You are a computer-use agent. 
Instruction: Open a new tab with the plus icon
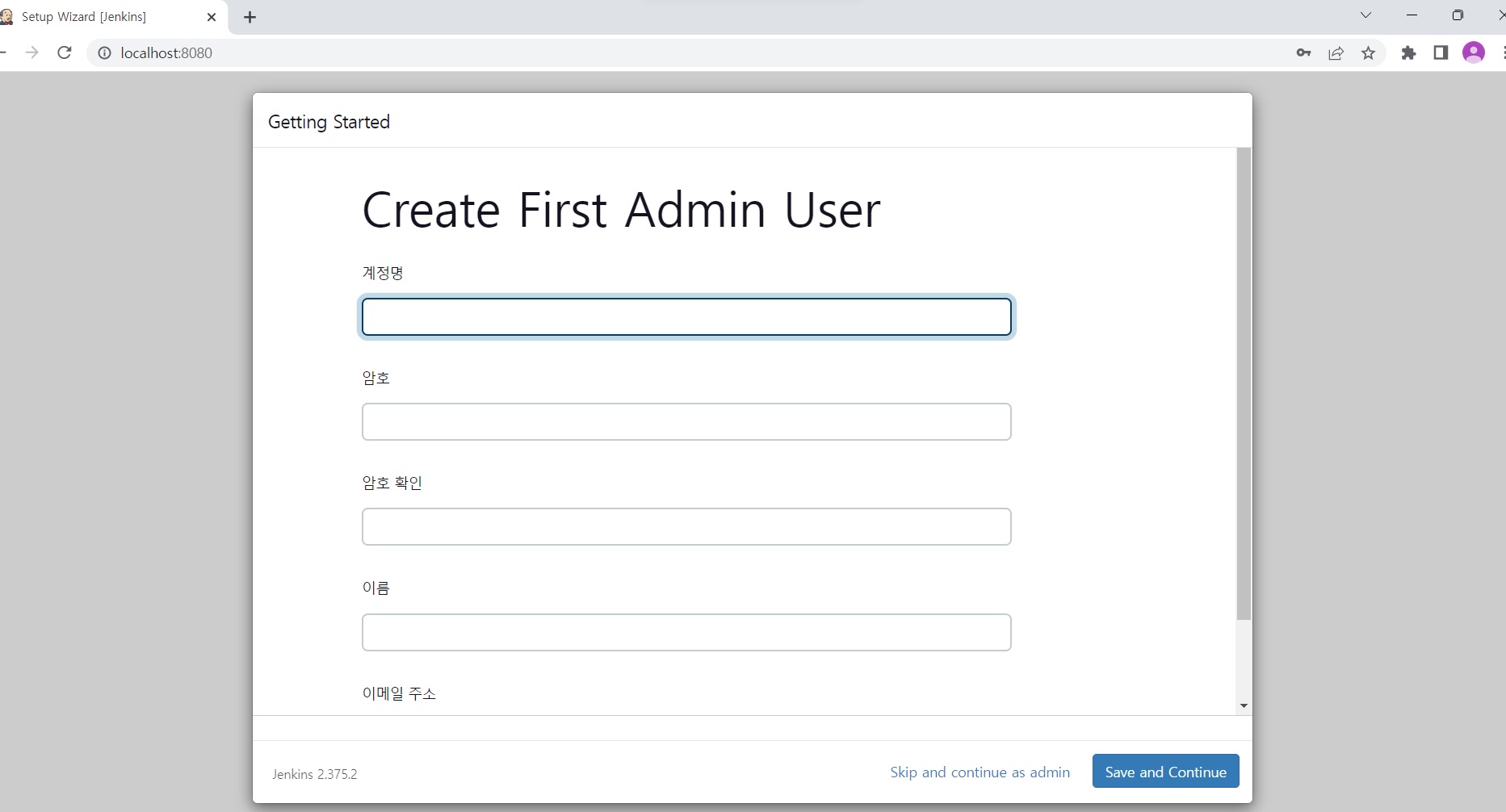(x=250, y=17)
